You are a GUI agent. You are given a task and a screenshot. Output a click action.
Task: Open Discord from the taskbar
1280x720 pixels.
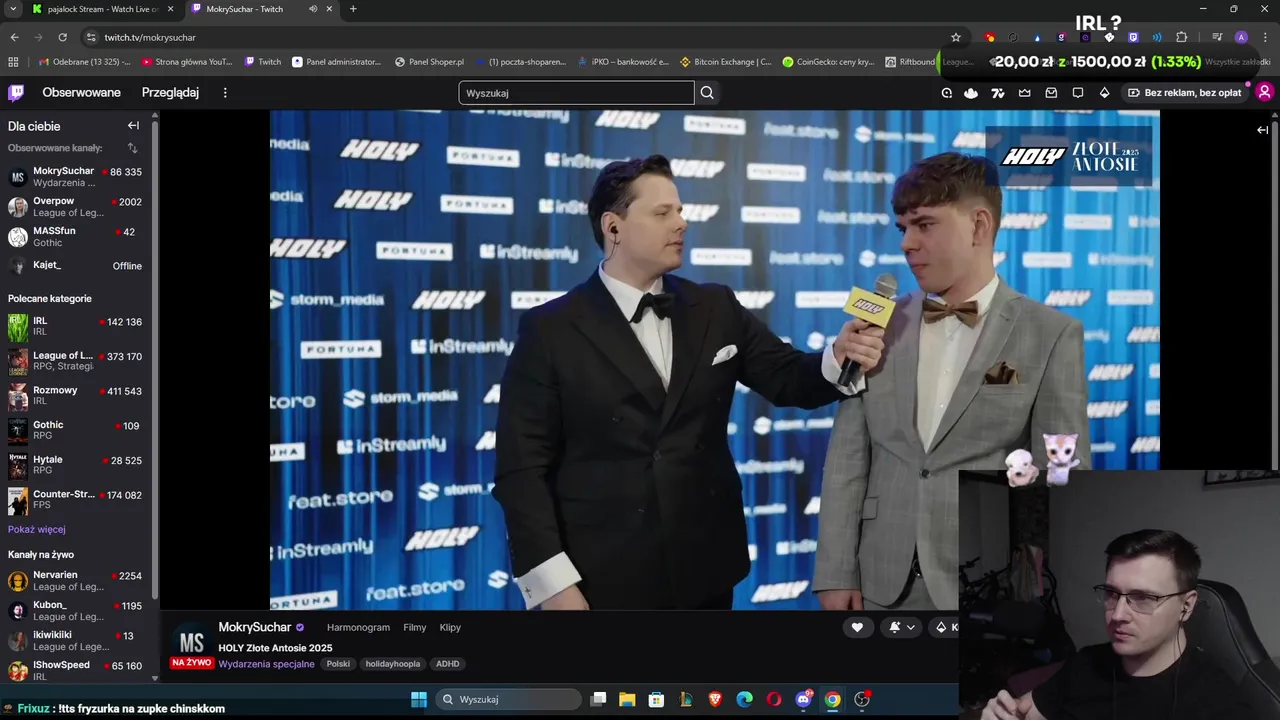803,699
